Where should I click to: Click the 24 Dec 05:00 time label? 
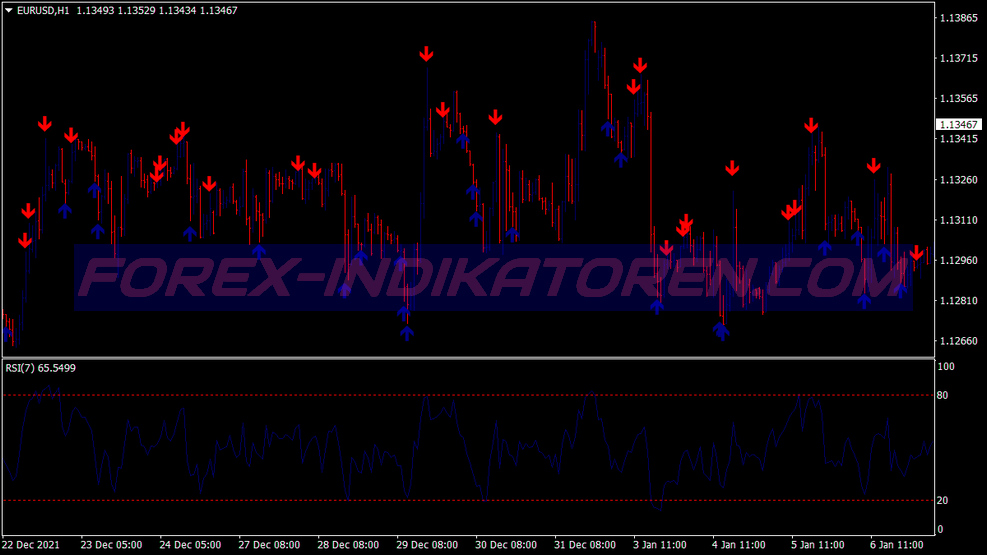click(x=190, y=545)
